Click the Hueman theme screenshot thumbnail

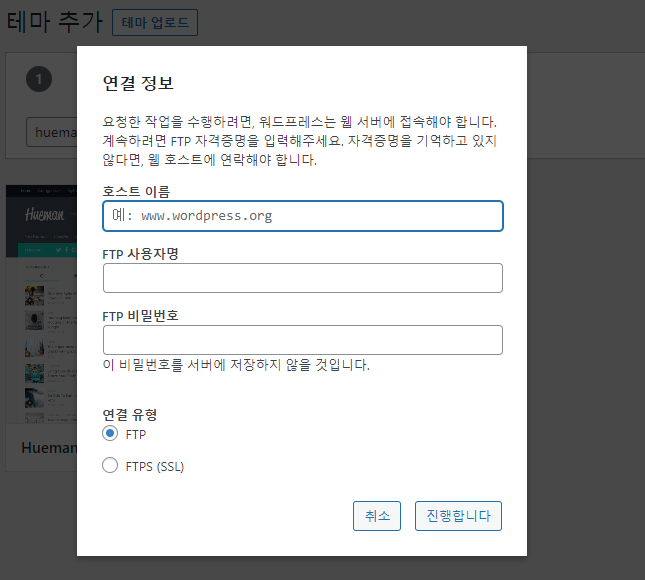pyautogui.click(x=42, y=304)
